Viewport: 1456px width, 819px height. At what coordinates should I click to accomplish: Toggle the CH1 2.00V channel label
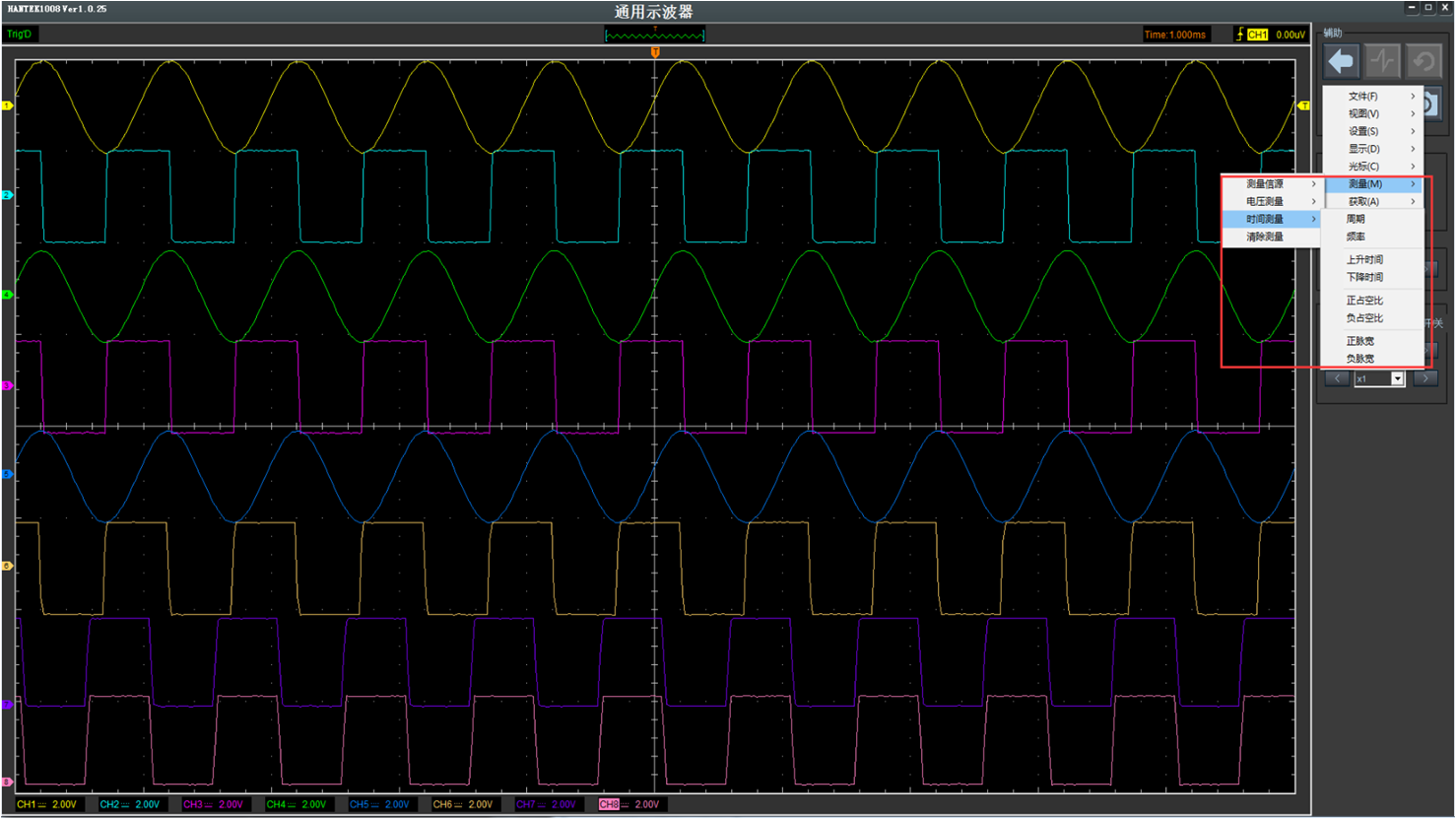[46, 804]
